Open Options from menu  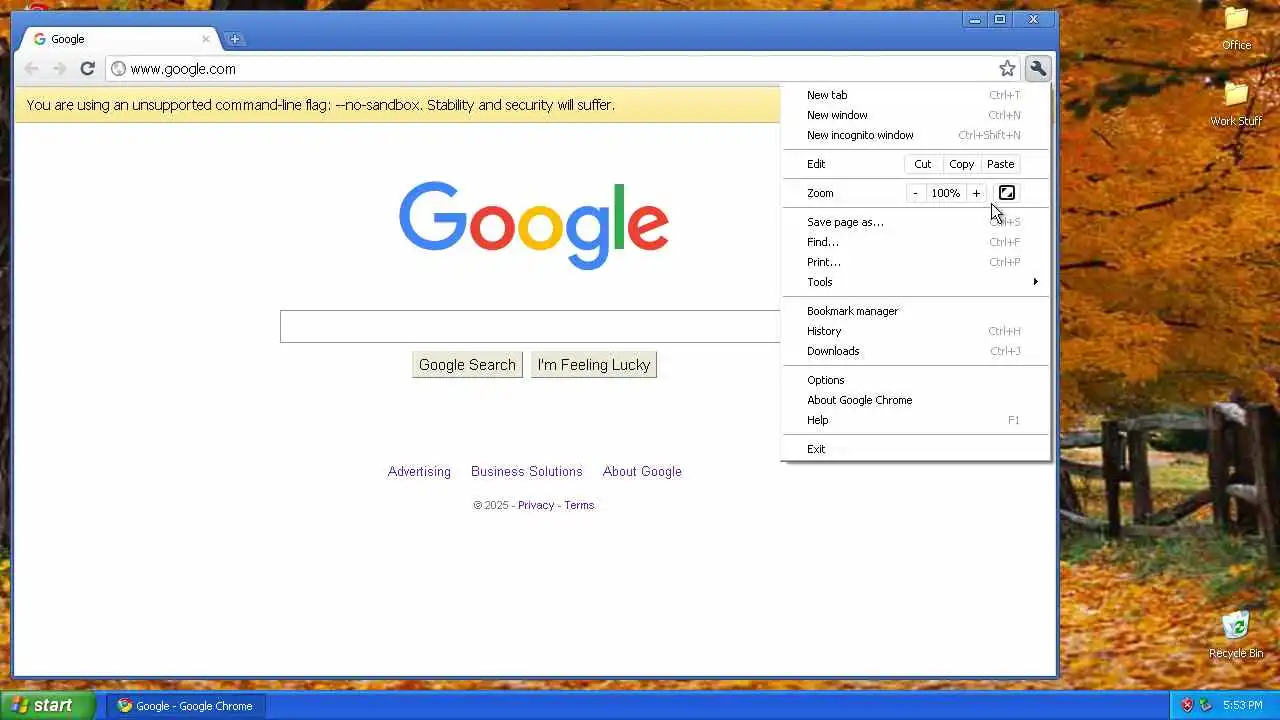pyautogui.click(x=916, y=380)
